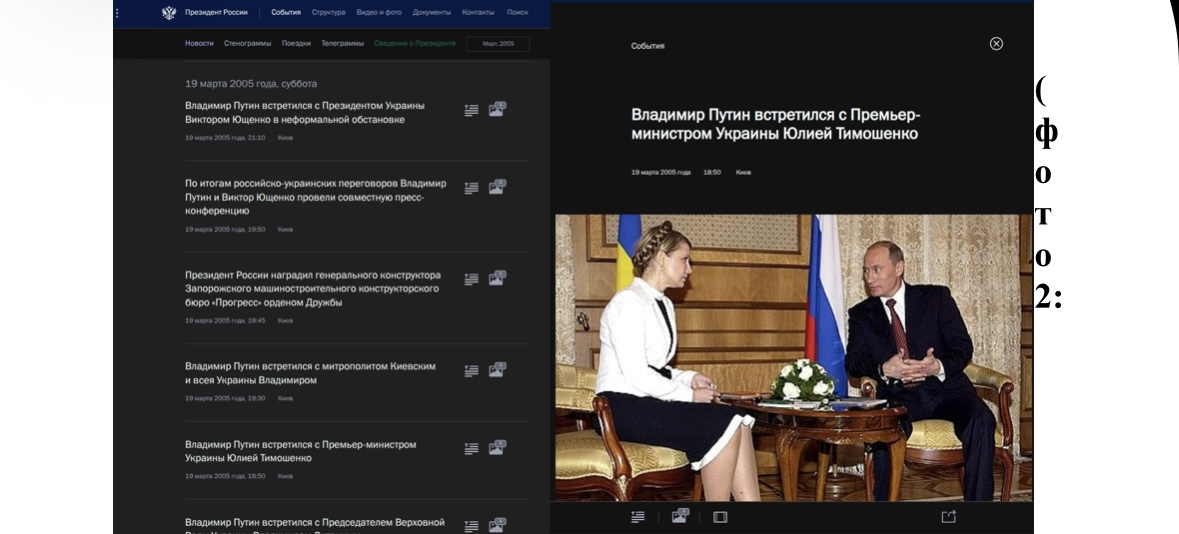
Task: Open the Структура section
Action: click(329, 13)
